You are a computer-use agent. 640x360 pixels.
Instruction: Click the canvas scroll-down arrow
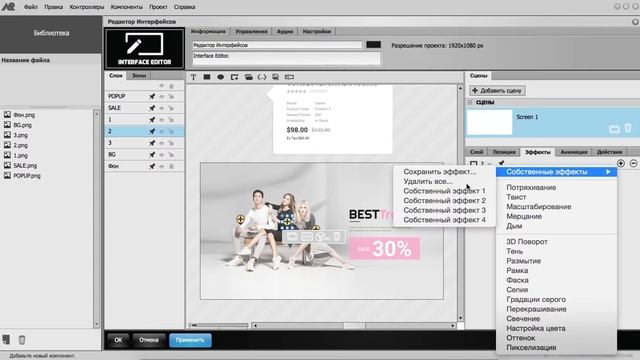(460, 318)
